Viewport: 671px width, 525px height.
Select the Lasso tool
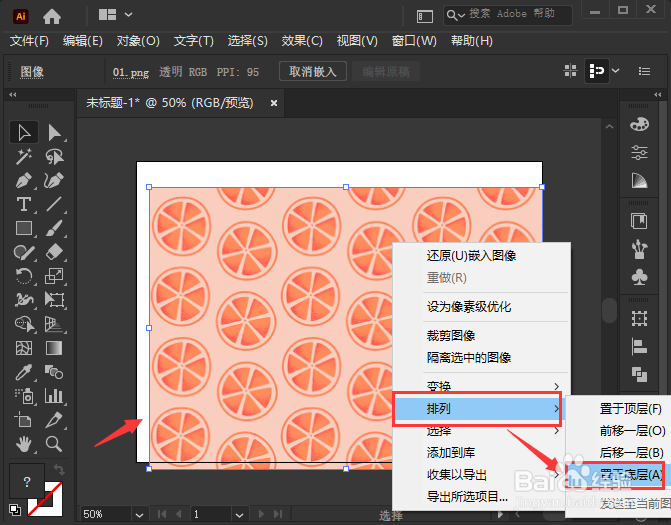click(x=54, y=157)
